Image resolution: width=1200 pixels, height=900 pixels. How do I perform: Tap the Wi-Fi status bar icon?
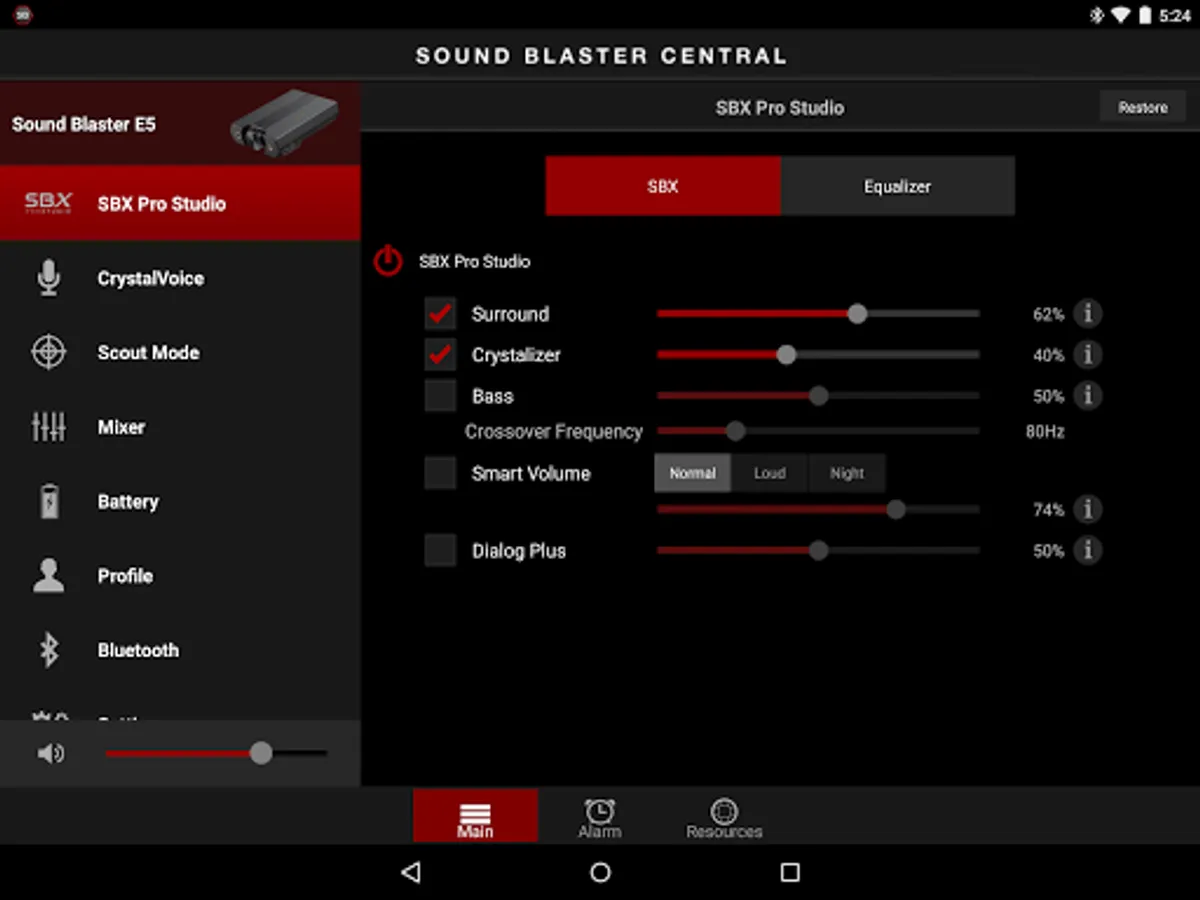1121,15
